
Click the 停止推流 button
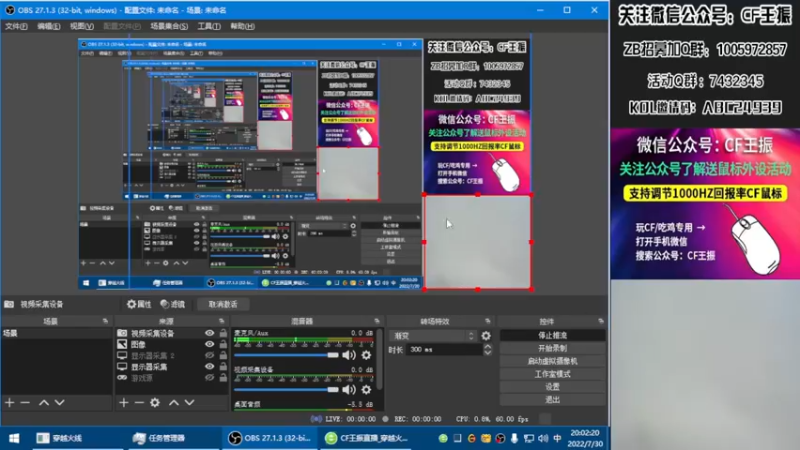click(x=553, y=335)
